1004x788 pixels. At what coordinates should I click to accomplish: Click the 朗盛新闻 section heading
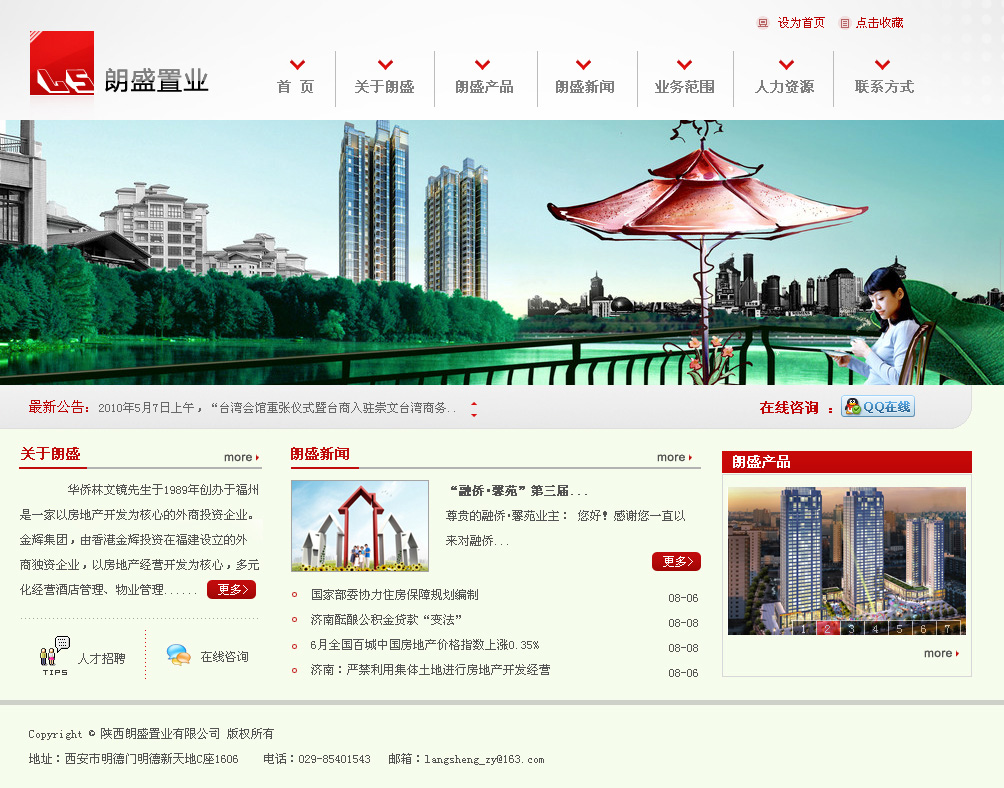pyautogui.click(x=320, y=454)
